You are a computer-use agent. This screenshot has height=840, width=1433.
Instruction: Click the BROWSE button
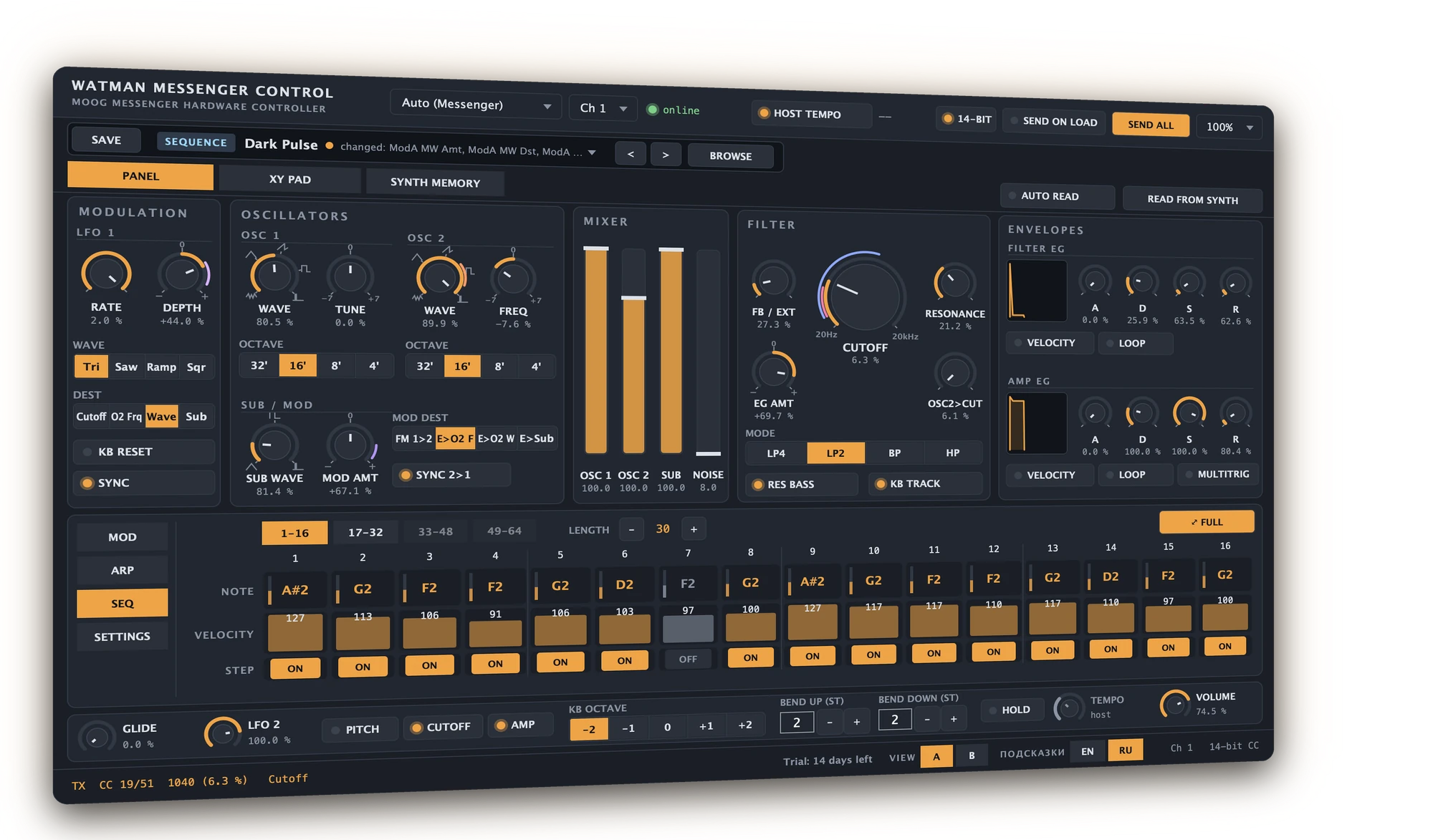pos(730,156)
